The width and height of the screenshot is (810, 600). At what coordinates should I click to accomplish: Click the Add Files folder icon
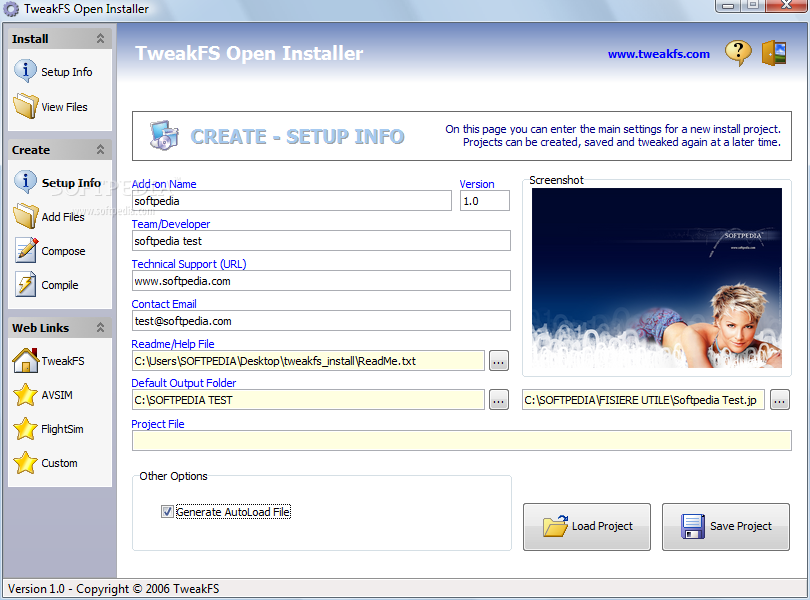25,216
